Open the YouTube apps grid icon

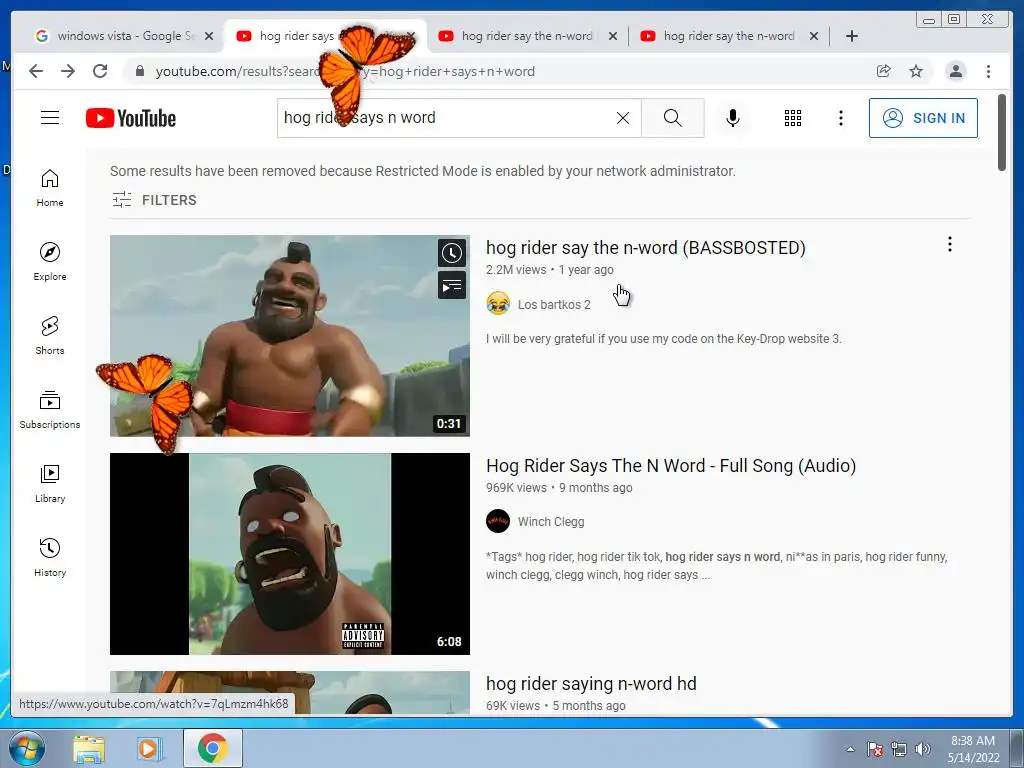point(793,118)
